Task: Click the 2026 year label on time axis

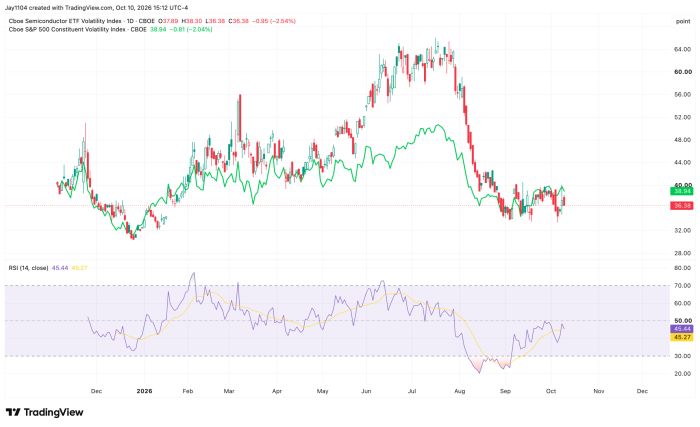Action: click(144, 391)
